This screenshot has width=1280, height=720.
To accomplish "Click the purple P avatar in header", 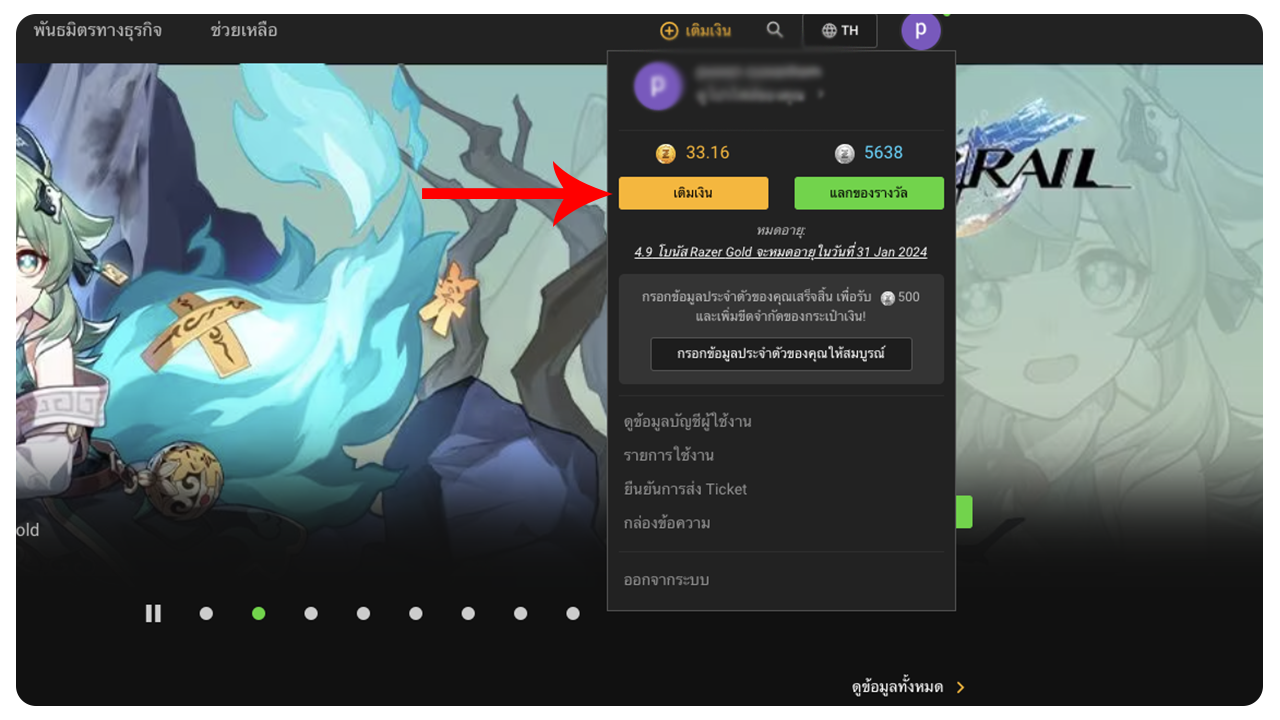I will [x=921, y=30].
